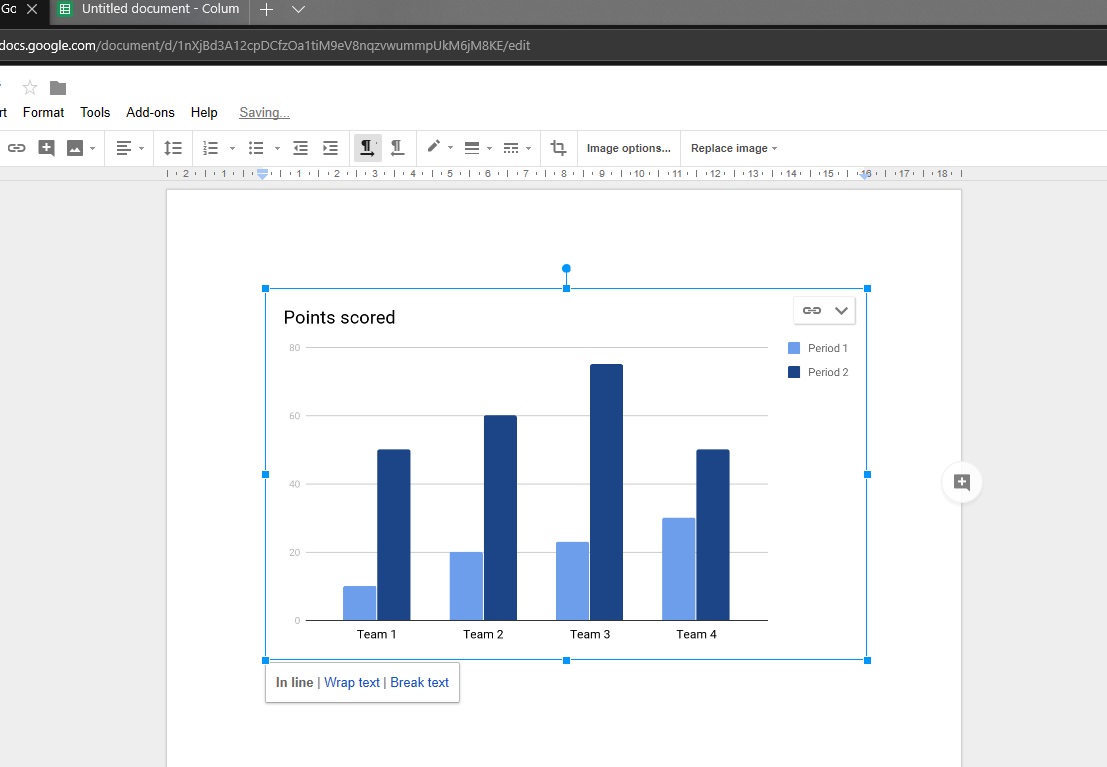Viewport: 1107px width, 767px height.
Task: Open the Insert image icon
Action: pyautogui.click(x=75, y=148)
